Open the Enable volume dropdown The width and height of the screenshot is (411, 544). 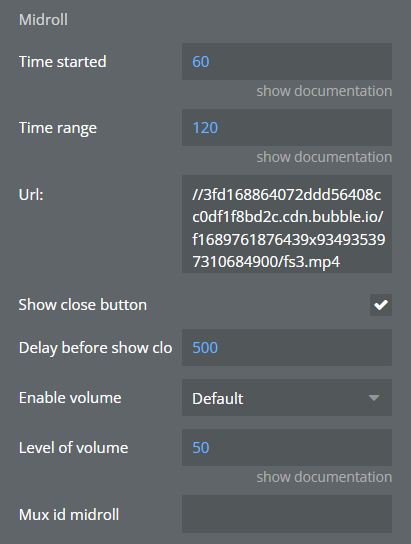pos(287,398)
